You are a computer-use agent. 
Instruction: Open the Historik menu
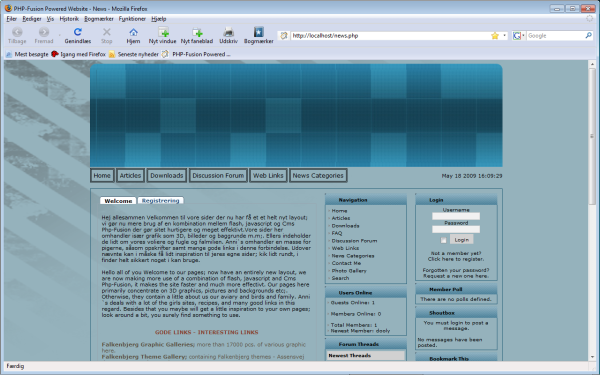(x=69, y=19)
